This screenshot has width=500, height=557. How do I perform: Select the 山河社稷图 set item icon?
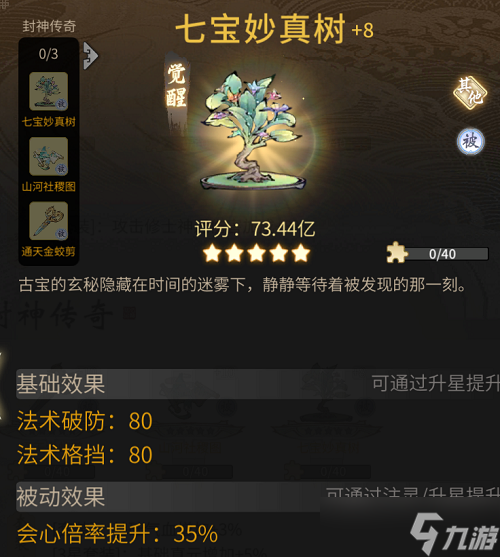[48, 156]
